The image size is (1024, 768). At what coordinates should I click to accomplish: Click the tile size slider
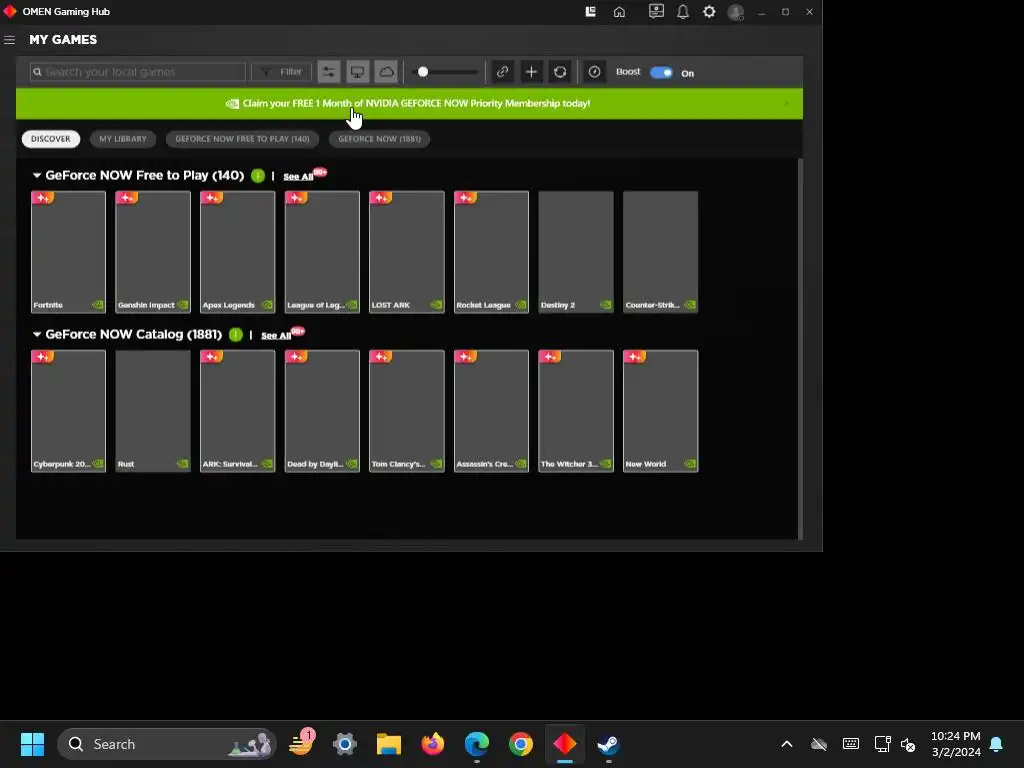[447, 72]
